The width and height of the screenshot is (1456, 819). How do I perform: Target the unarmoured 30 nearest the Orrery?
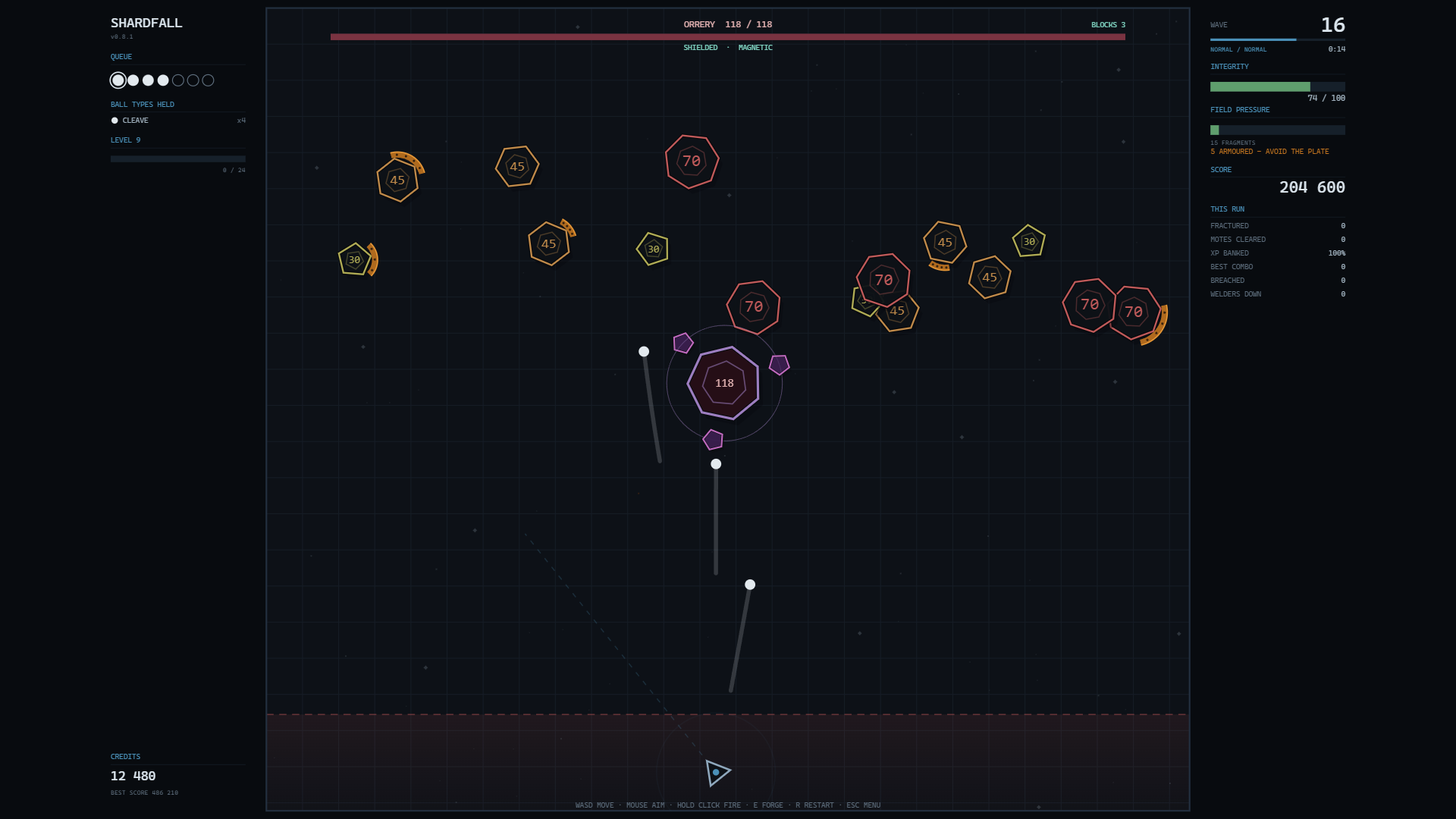[653, 249]
